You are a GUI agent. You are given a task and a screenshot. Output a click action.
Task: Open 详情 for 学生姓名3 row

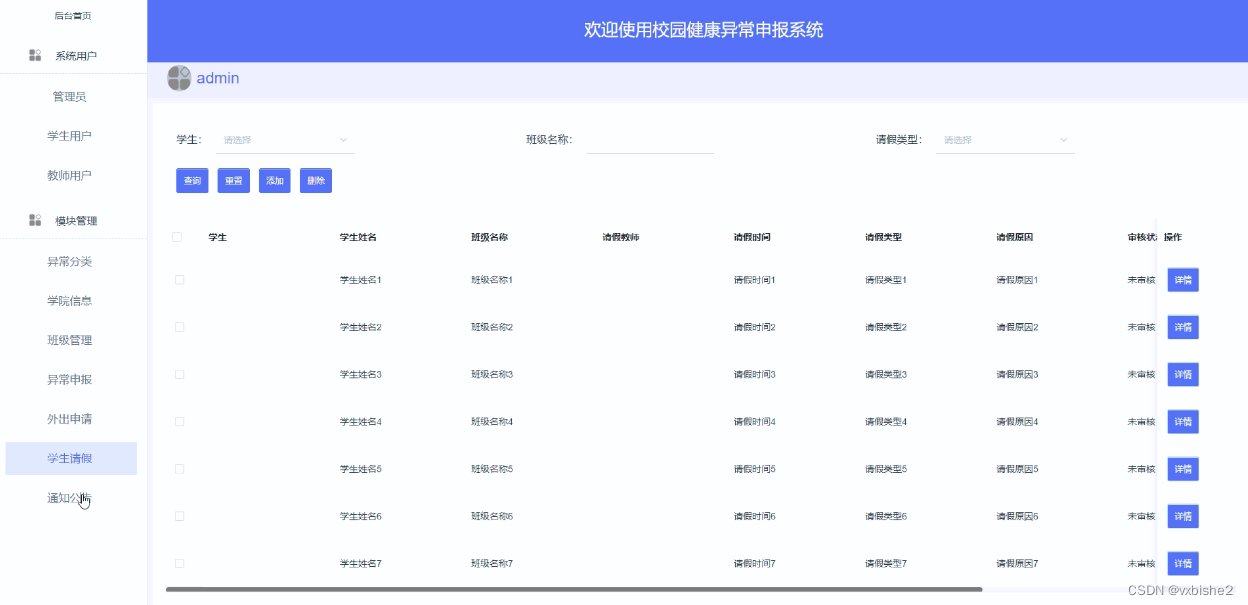point(1183,374)
